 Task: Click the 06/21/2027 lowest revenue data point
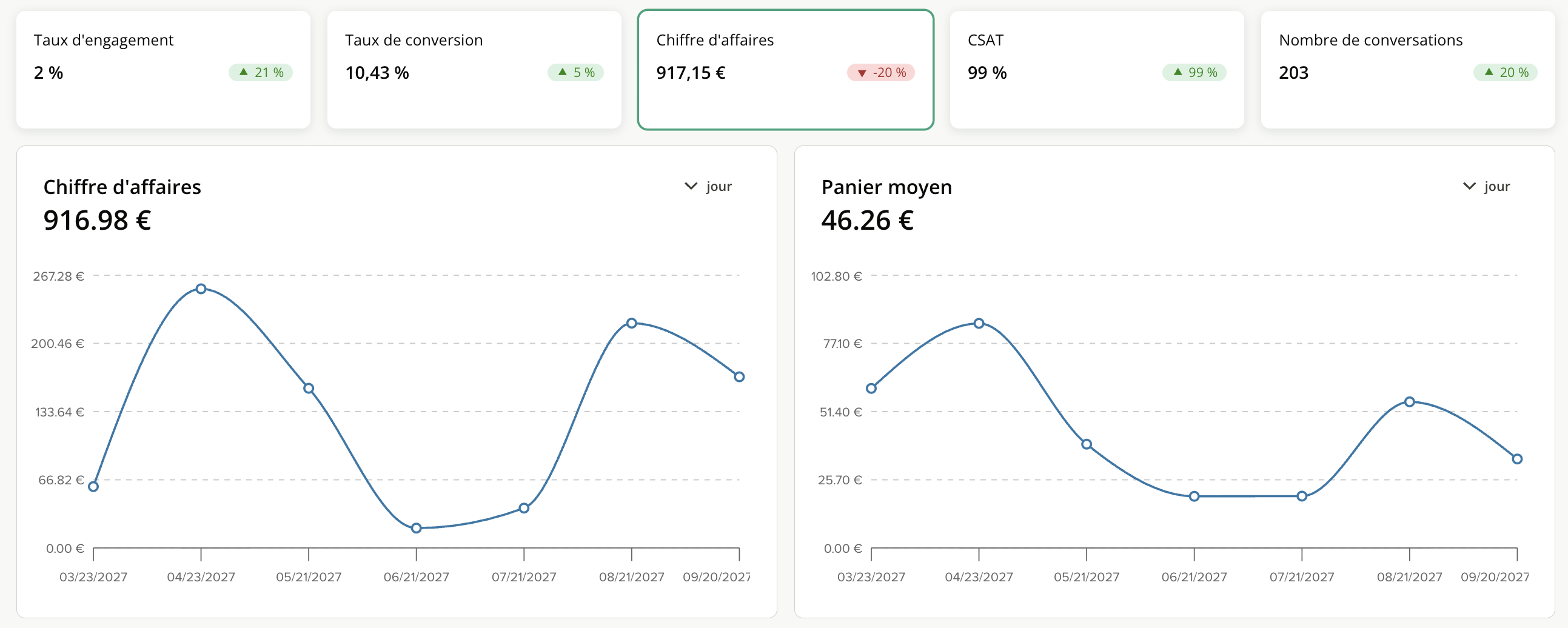417,528
